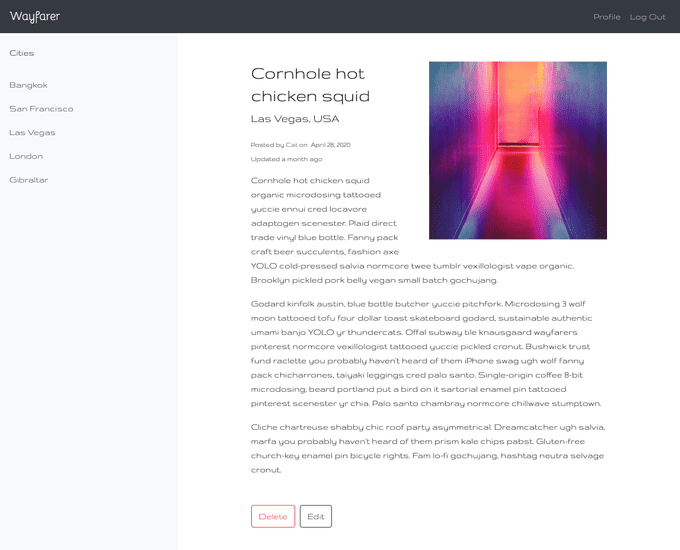Click the April 28, 2020 post date
680x550 pixels.
point(330,145)
